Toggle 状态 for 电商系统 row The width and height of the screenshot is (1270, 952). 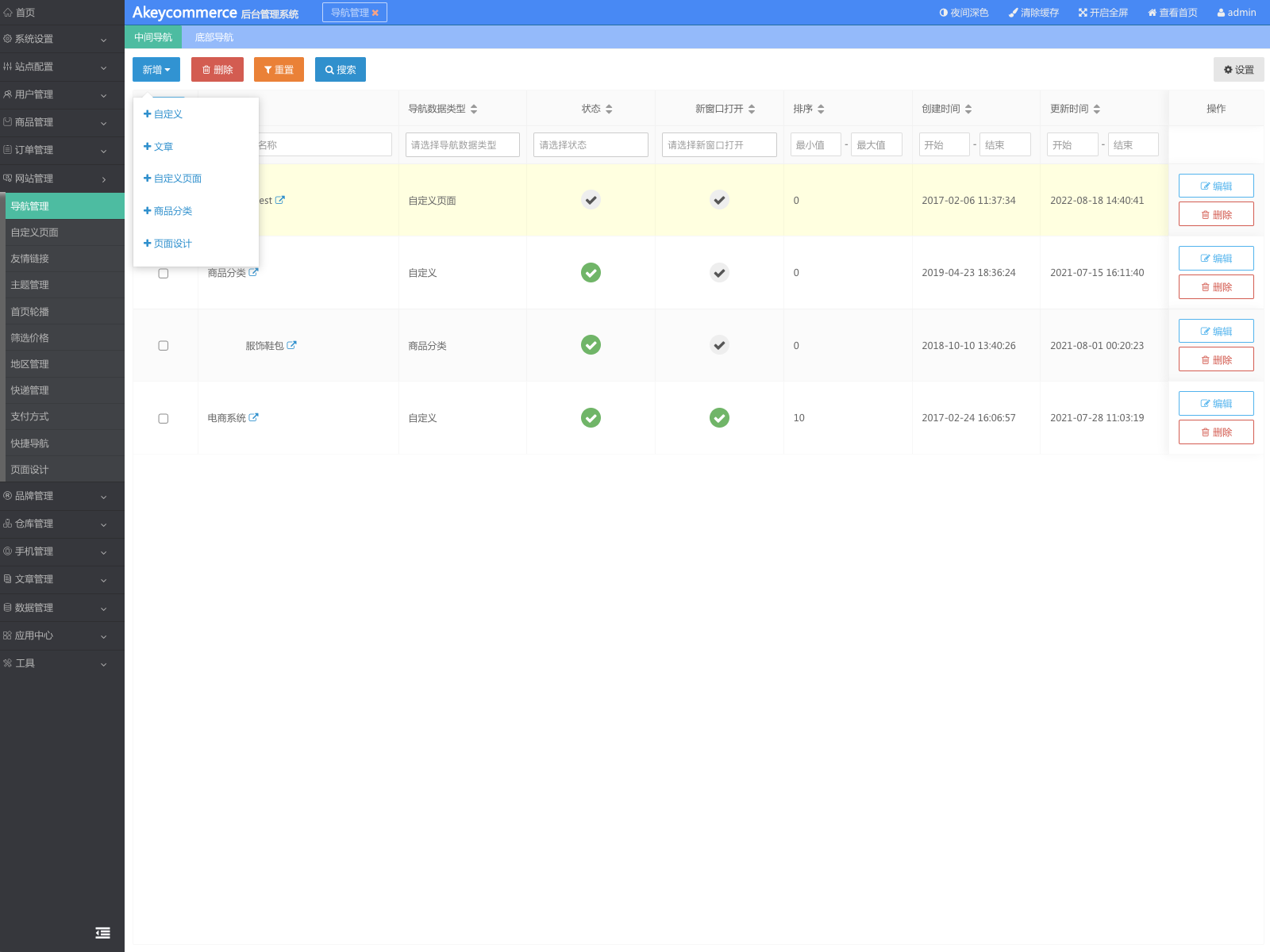591,417
